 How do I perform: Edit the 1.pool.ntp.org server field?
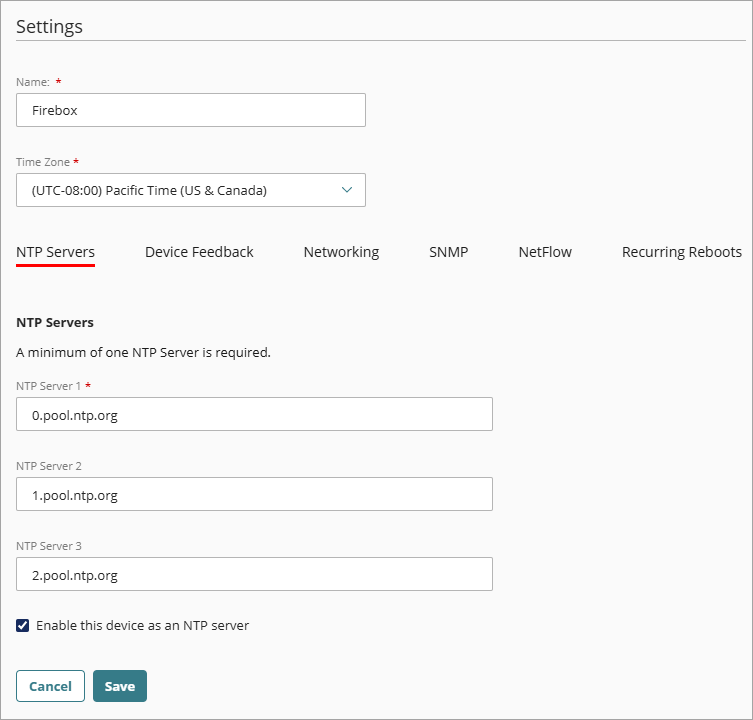coord(254,494)
